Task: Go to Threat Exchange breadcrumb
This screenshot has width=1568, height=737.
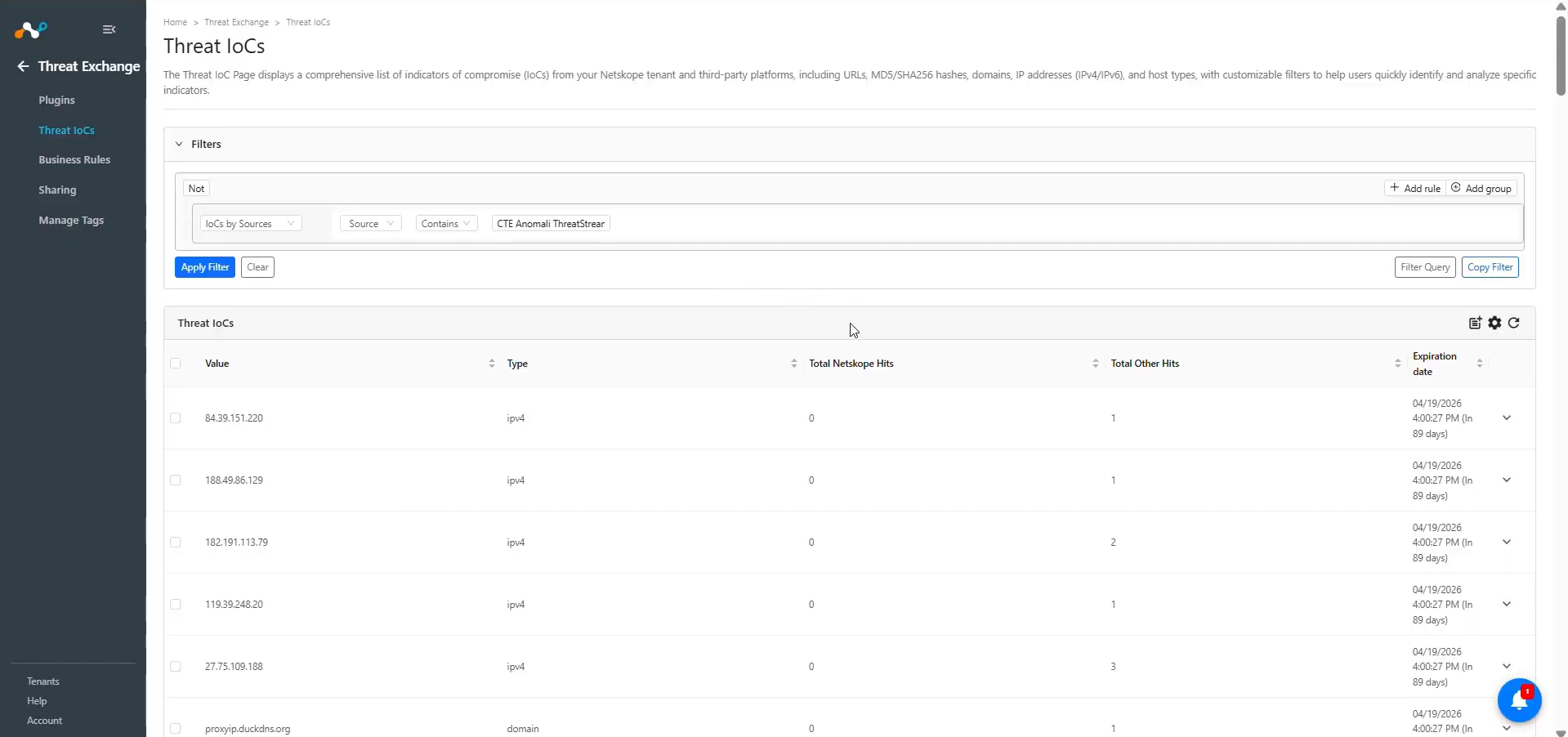Action: (x=236, y=22)
